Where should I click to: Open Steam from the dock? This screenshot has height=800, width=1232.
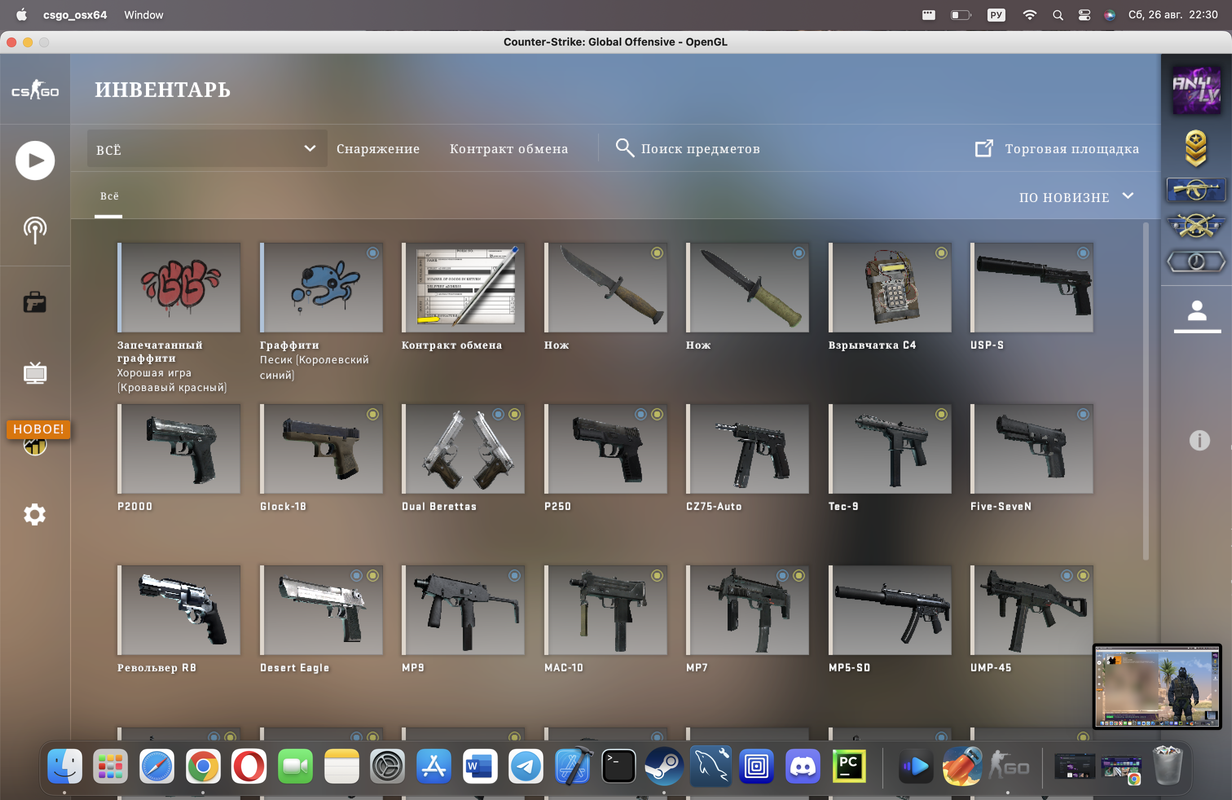coord(664,767)
